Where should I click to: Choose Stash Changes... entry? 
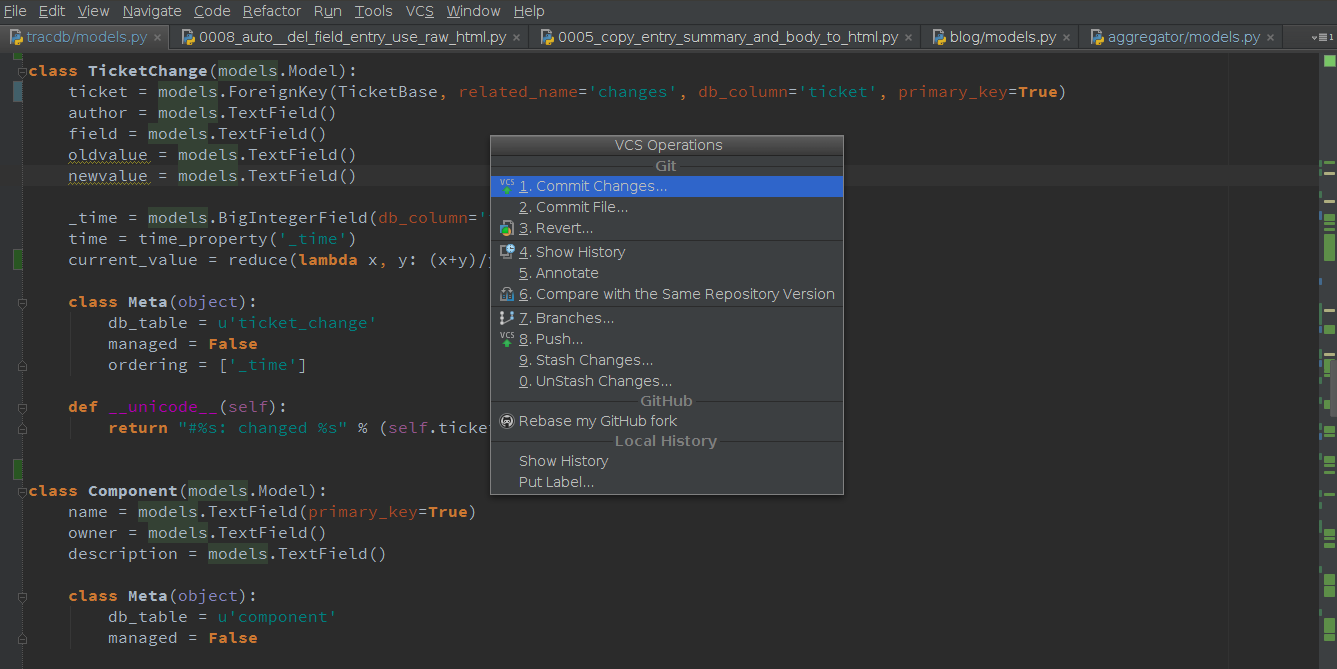tap(667, 360)
